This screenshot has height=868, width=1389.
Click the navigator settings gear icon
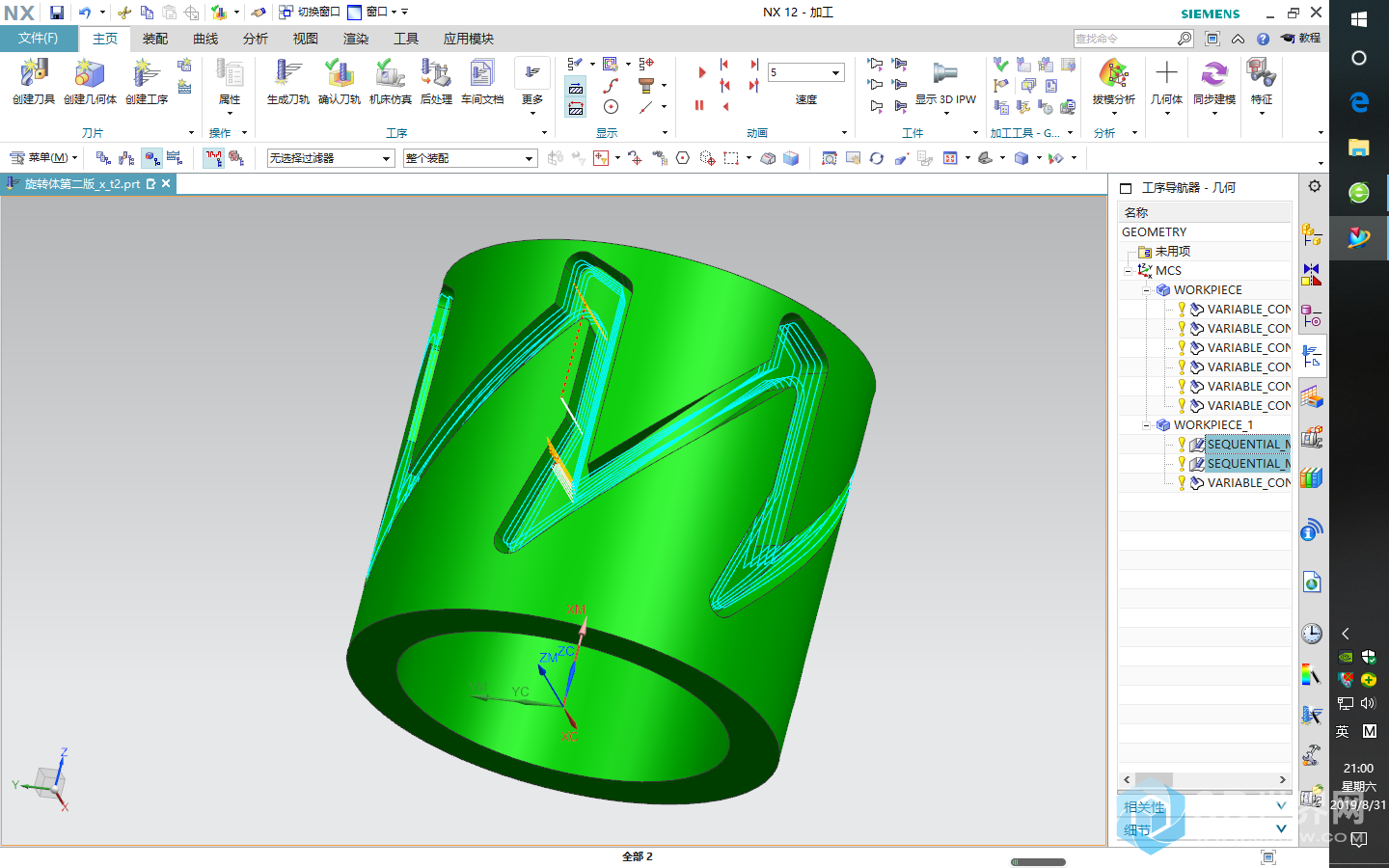click(x=1314, y=186)
